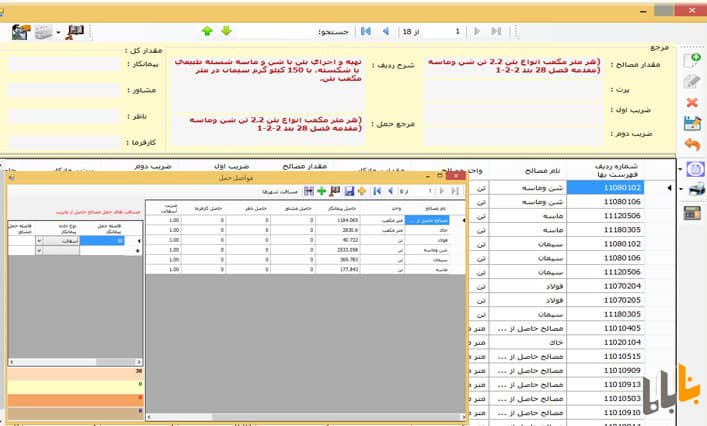This screenshot has width=707, height=426.
Task: Go to previous record in فواصل حمل dialog
Action: pos(390,191)
